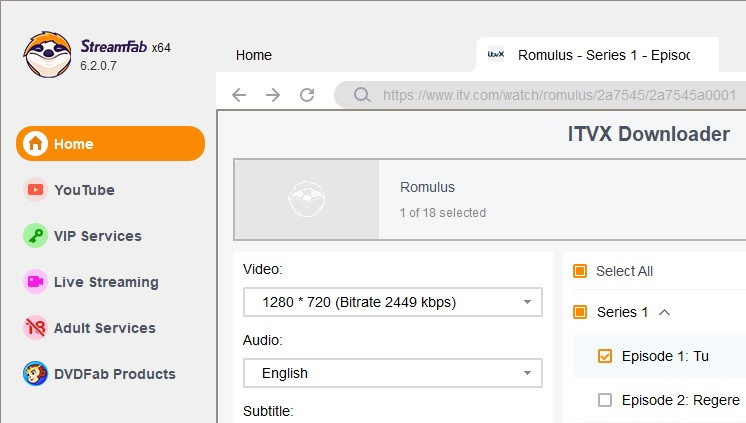Open the Home sidebar item
Viewport: 746px width, 423px height.
[110, 143]
